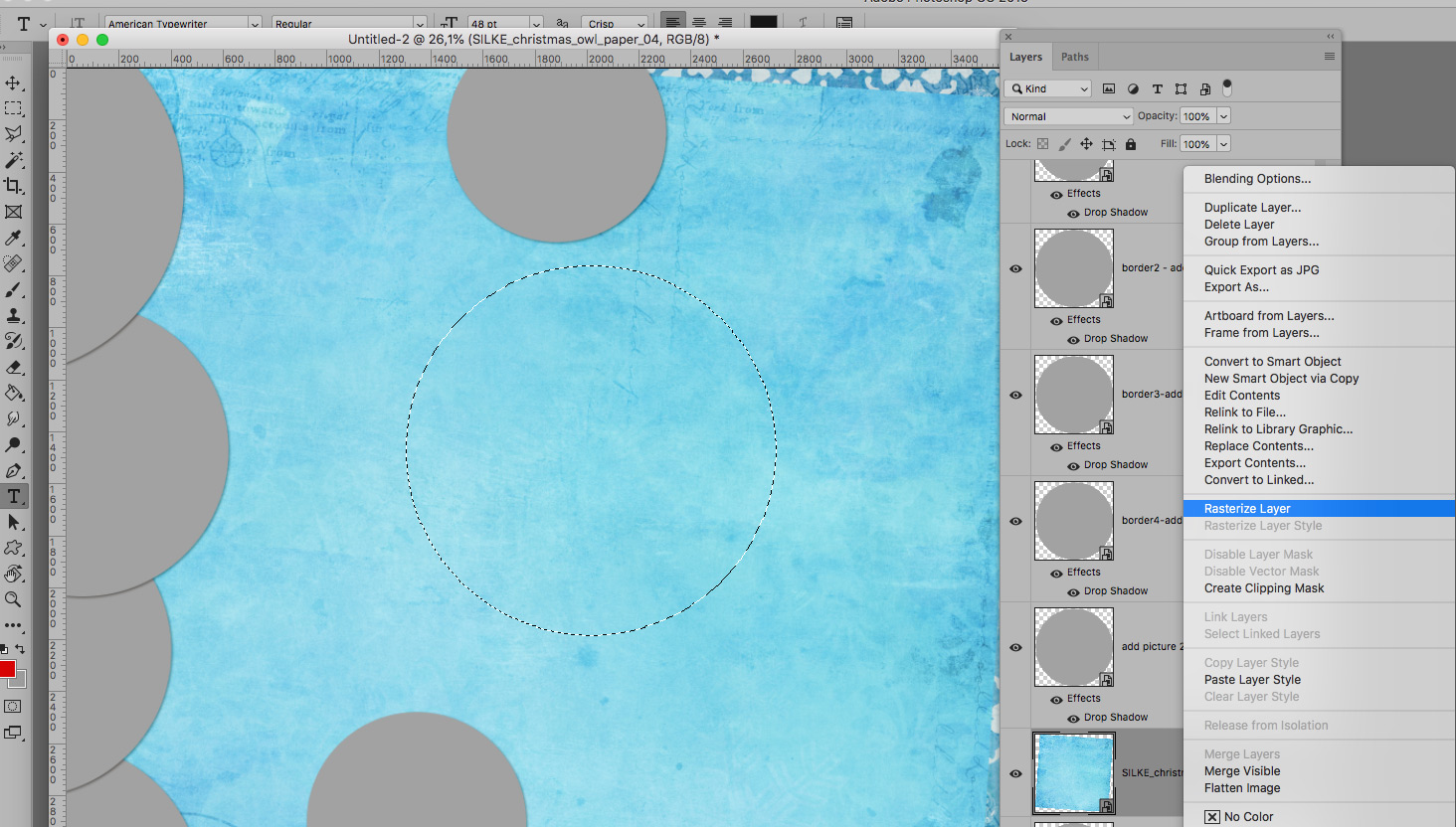Switch to the Paths tab
The width and height of the screenshot is (1456, 827).
pyautogui.click(x=1074, y=57)
